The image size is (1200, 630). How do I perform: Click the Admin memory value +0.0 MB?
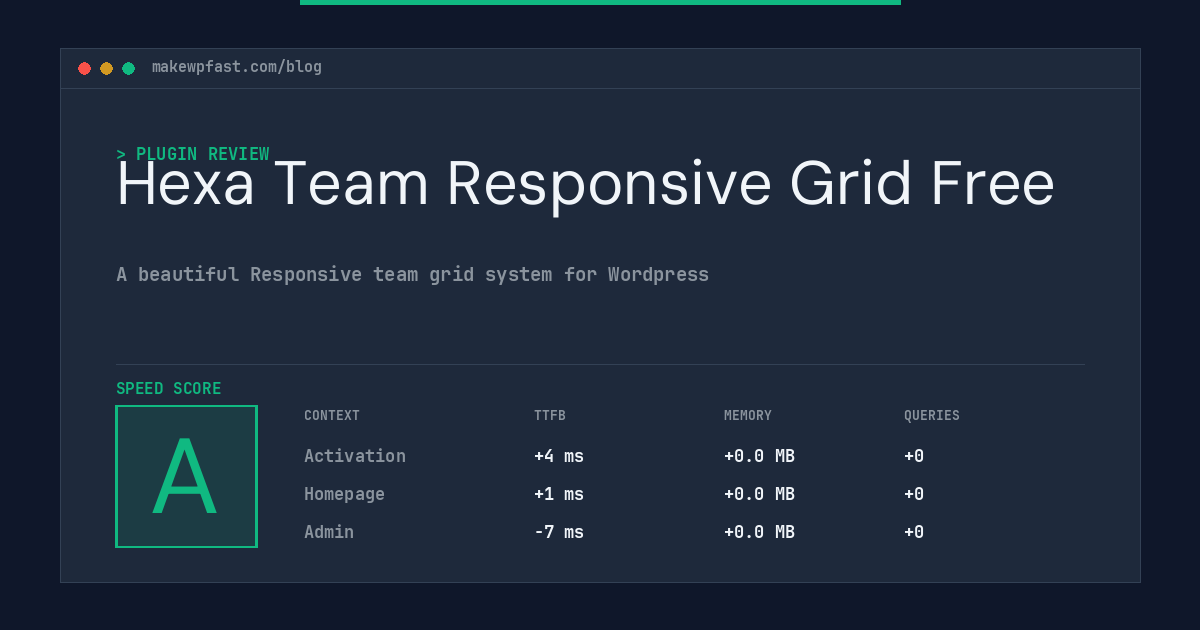point(759,532)
